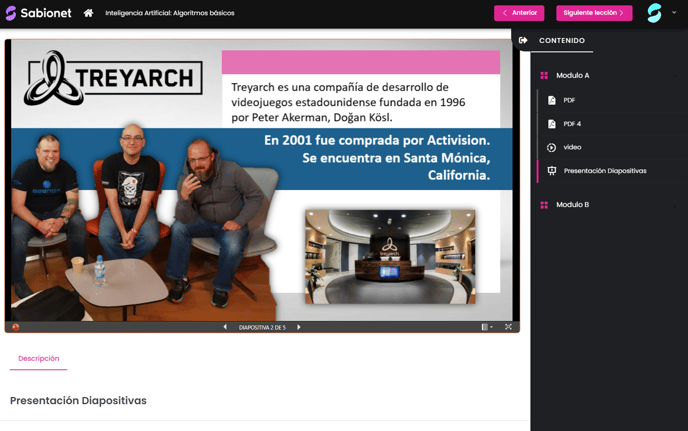This screenshot has width=688, height=431.
Task: Click the Diapositiva 2 de 5 indicator
Action: [262, 327]
